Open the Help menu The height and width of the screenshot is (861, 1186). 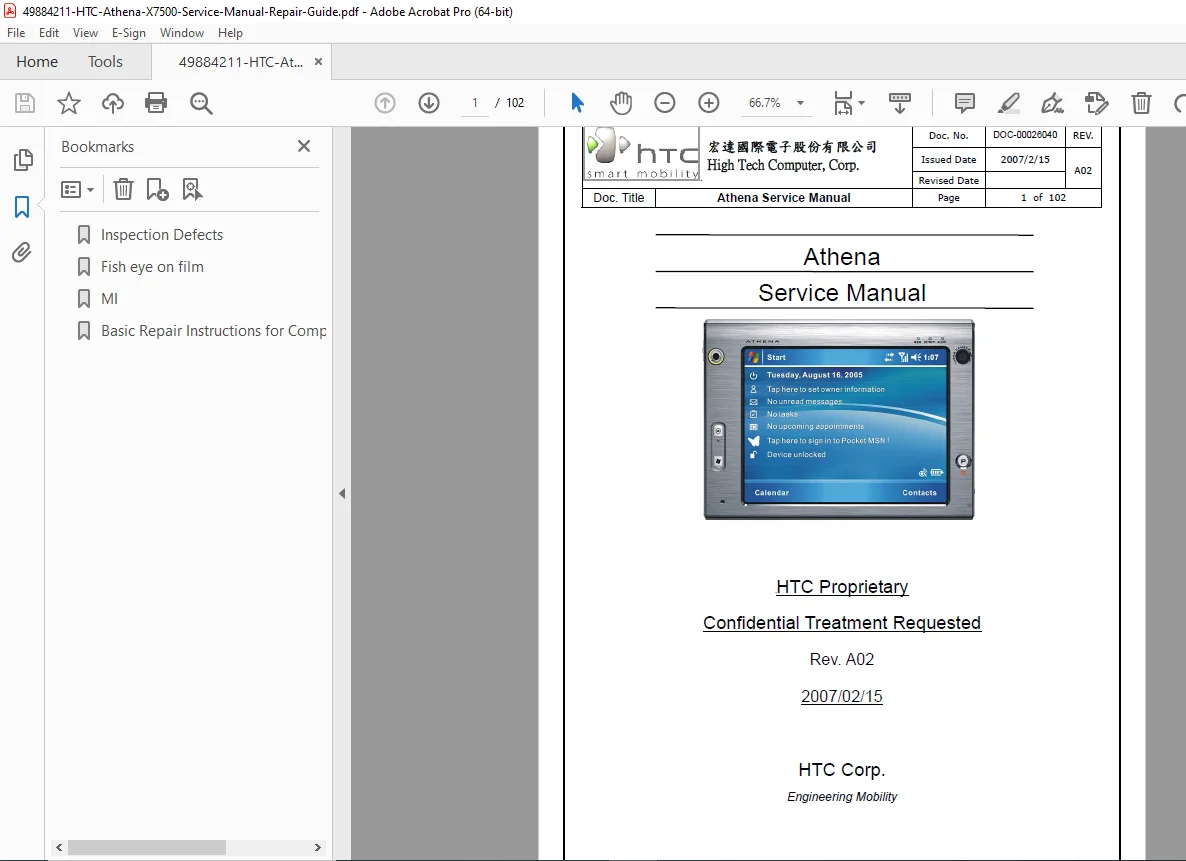pyautogui.click(x=230, y=33)
